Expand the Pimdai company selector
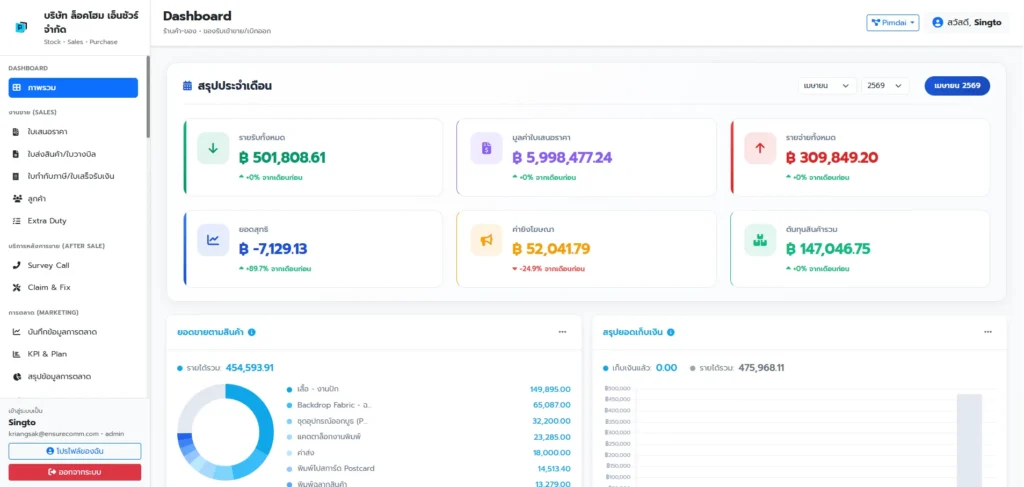This screenshot has height=487, width=1024. (x=892, y=22)
